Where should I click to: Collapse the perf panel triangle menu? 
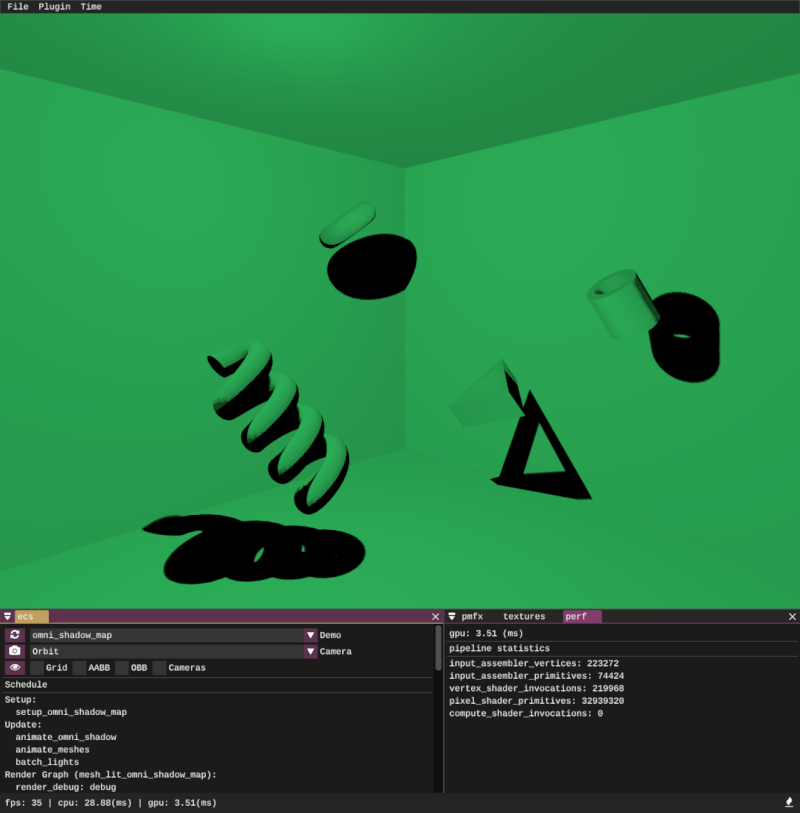[452, 616]
